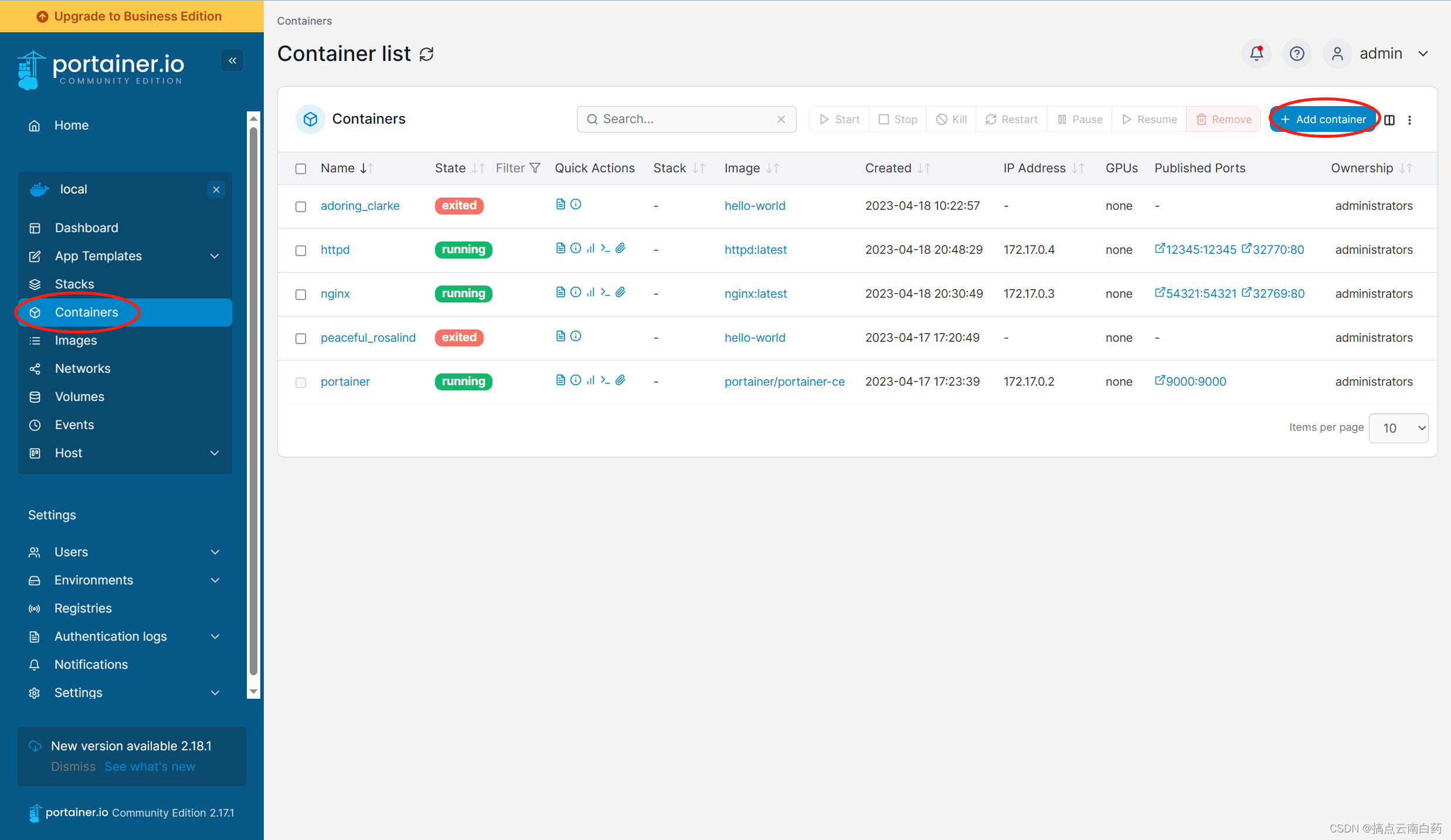This screenshot has width=1451, height=840.
Task: Select the httpd row checkbox
Action: (x=301, y=250)
